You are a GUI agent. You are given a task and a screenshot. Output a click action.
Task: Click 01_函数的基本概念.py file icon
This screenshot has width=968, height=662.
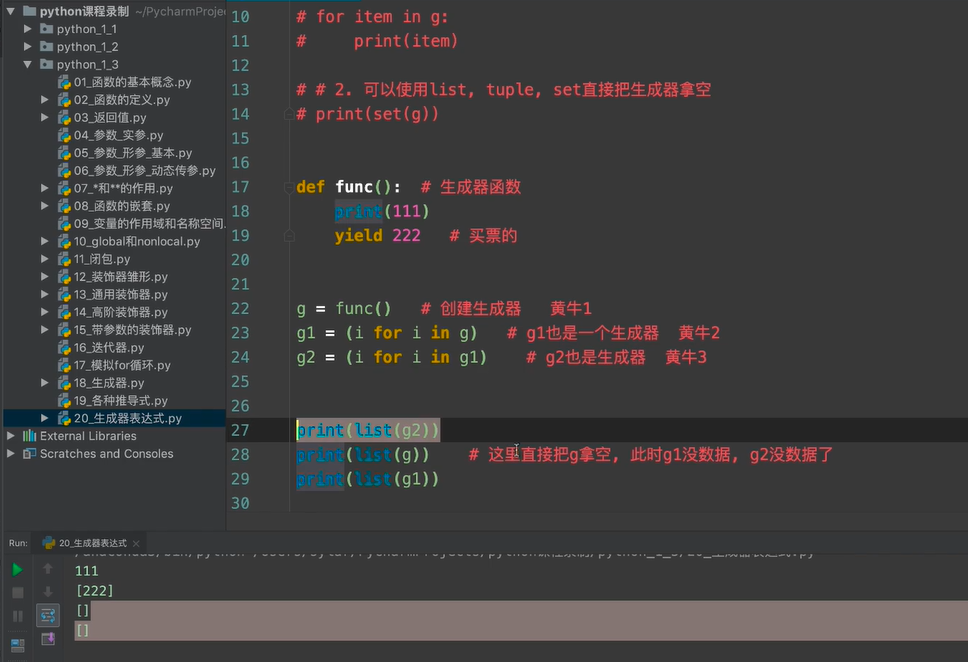[x=64, y=82]
